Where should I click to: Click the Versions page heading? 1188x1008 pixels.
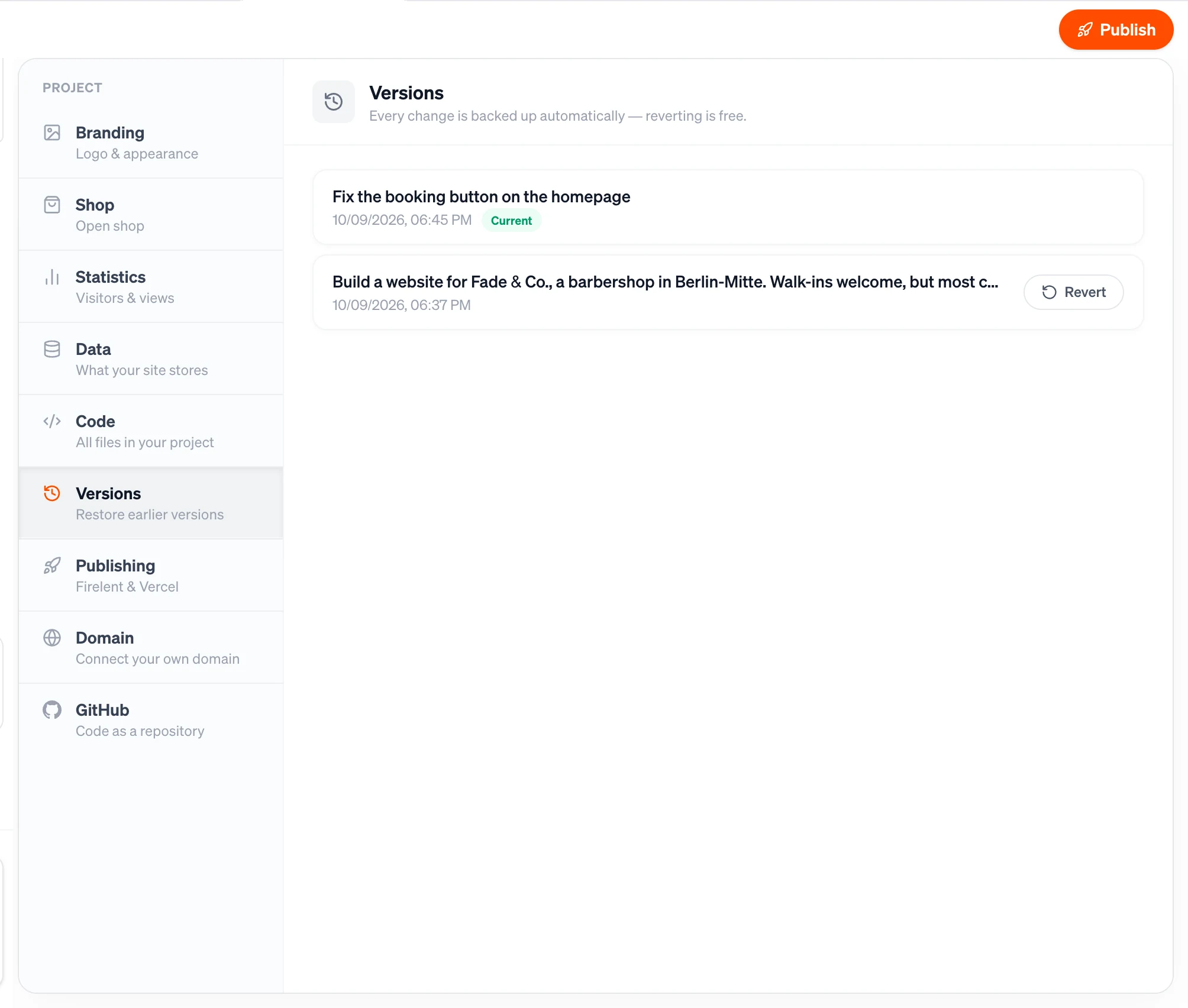click(x=406, y=93)
